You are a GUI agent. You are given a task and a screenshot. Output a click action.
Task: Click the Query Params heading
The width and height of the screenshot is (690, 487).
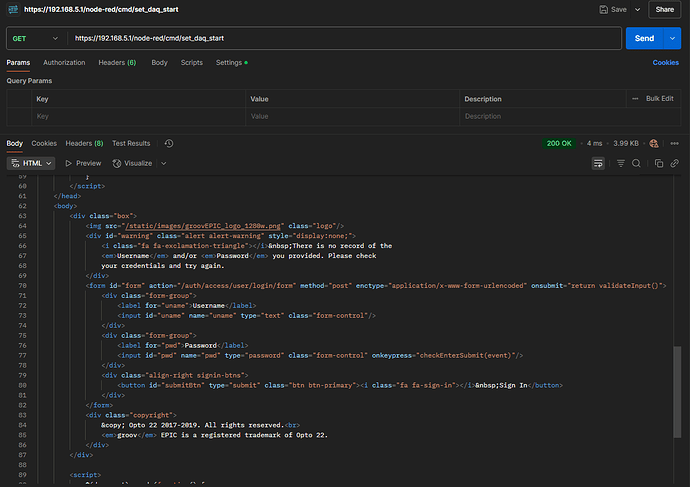point(29,81)
